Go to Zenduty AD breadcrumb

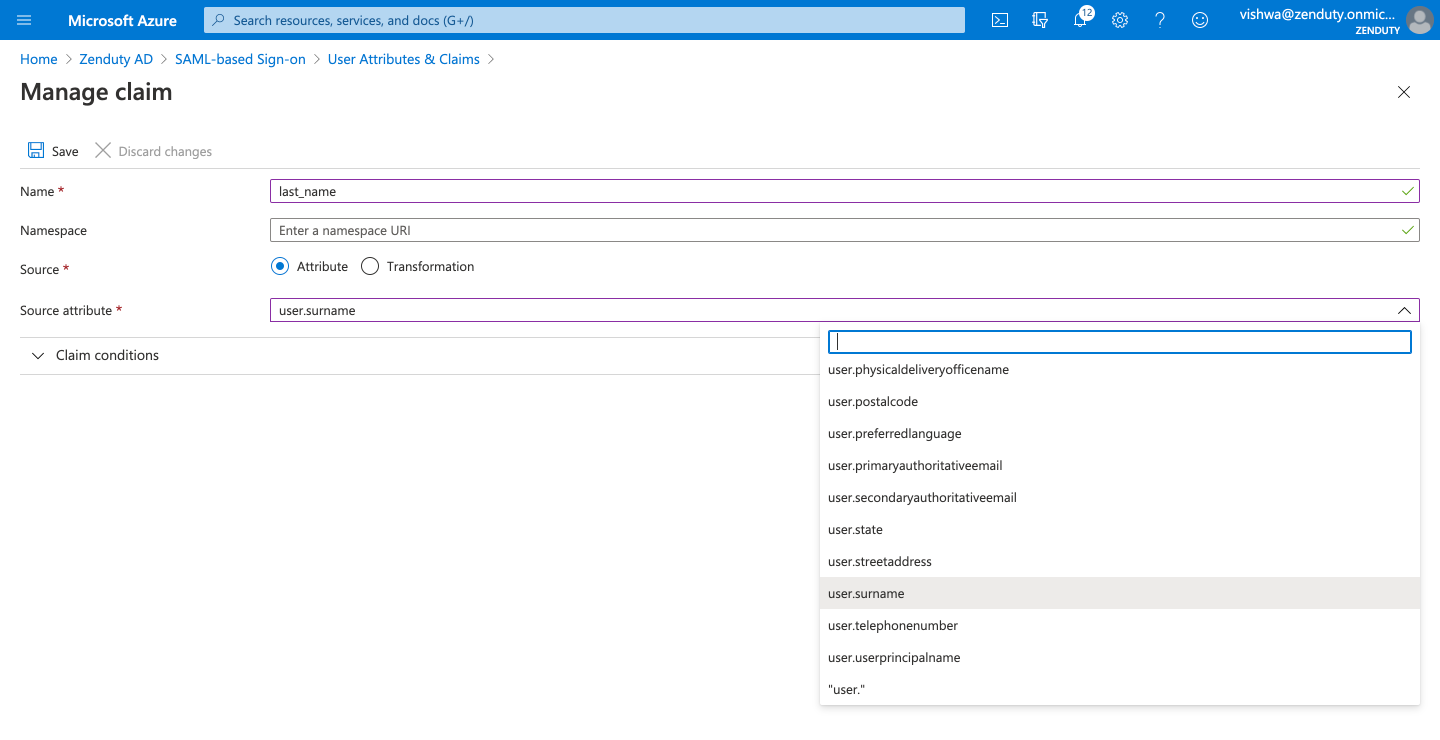tap(116, 59)
